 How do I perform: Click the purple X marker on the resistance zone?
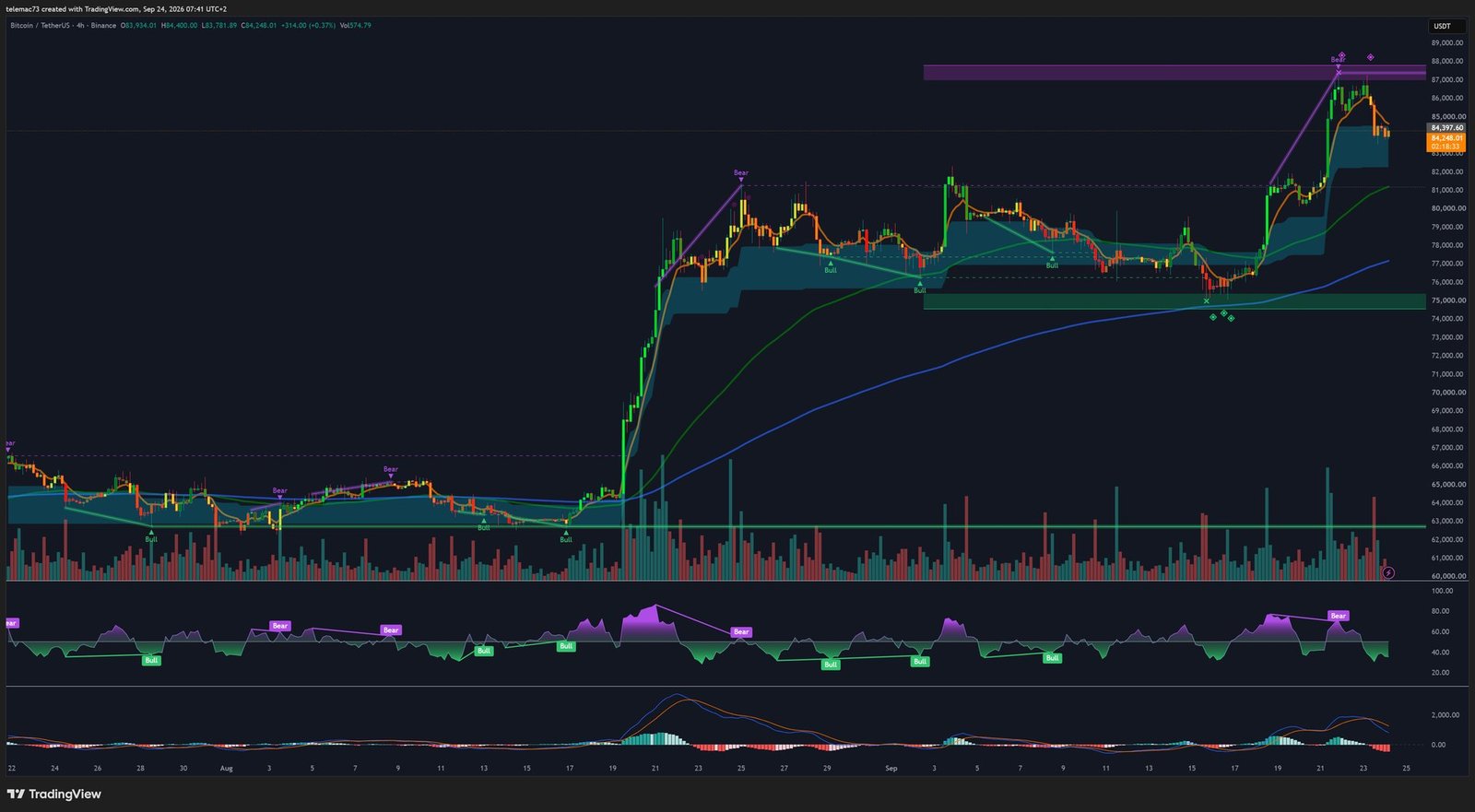(x=1339, y=72)
